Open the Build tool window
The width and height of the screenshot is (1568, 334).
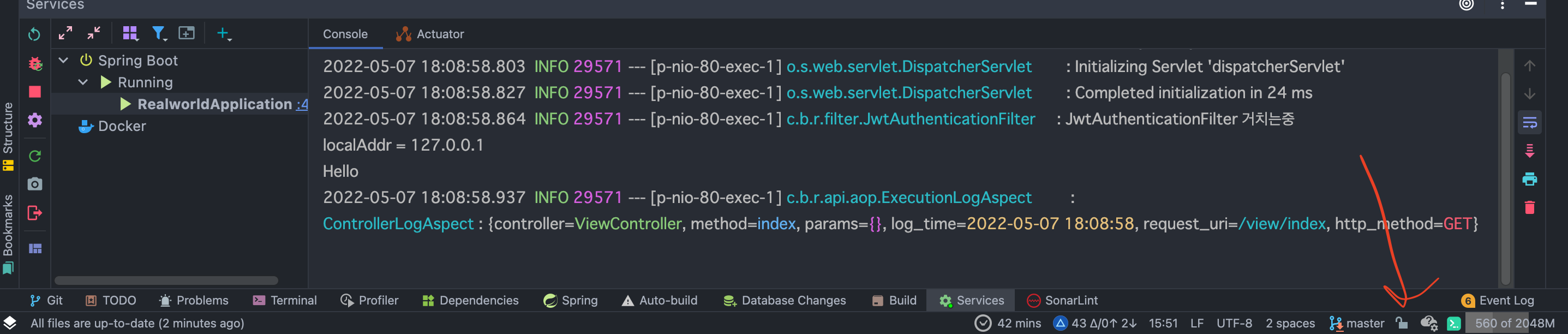[894, 300]
